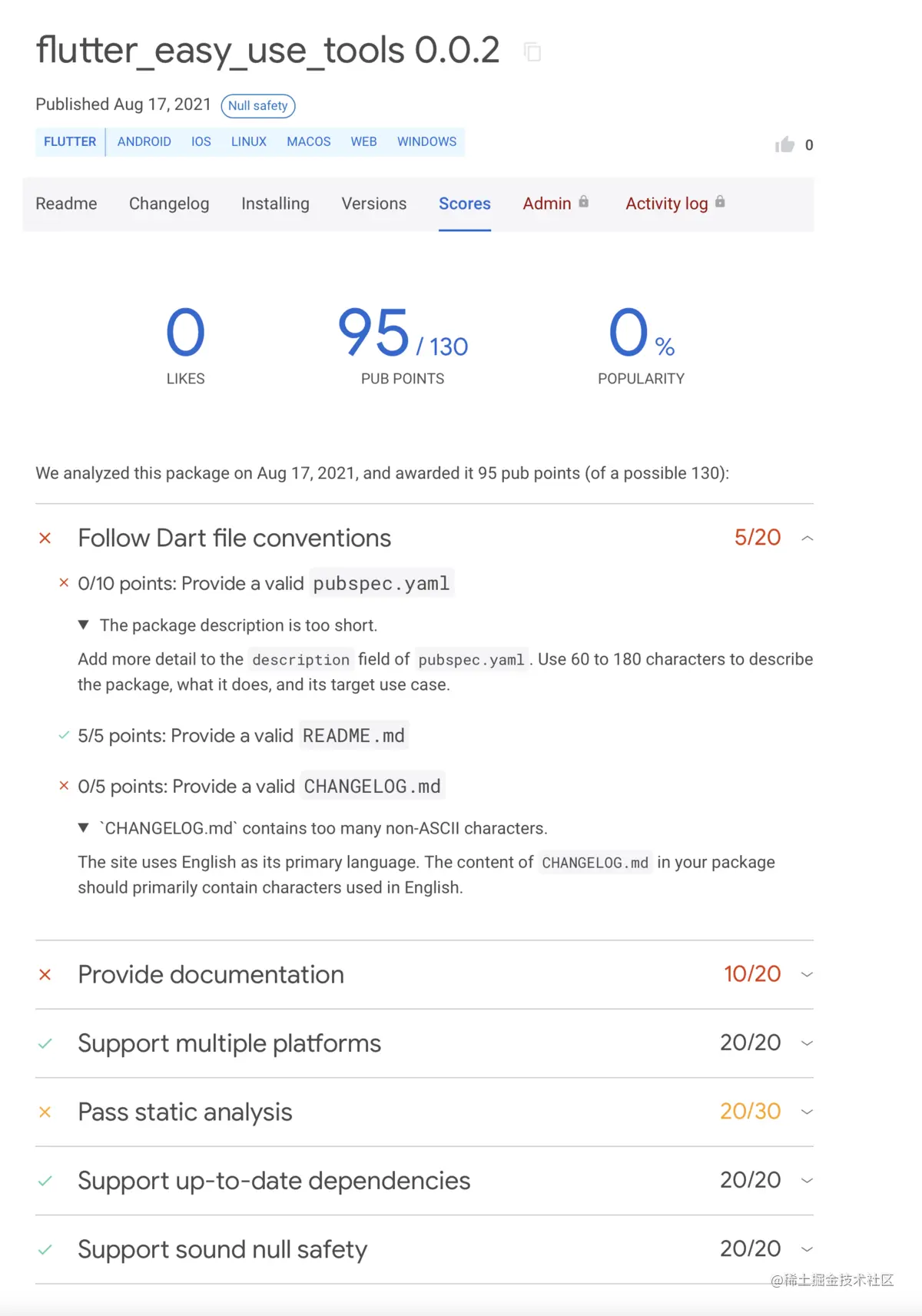Image resolution: width=922 pixels, height=1316 pixels.
Task: Collapse the CHANGELOG.md non-ASCII disclosure triangle
Action: point(84,827)
